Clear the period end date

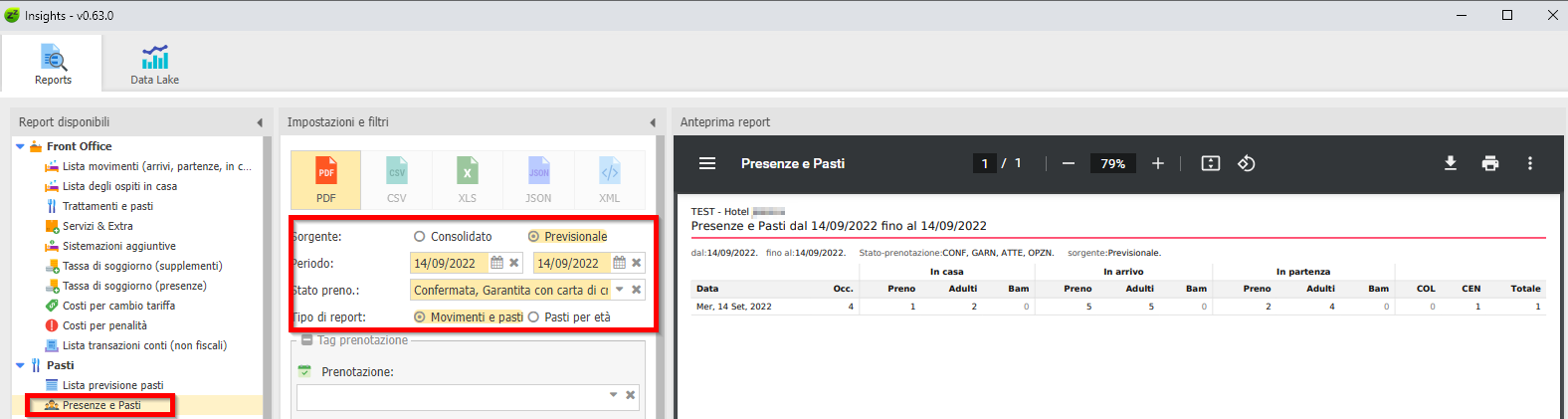point(637,264)
